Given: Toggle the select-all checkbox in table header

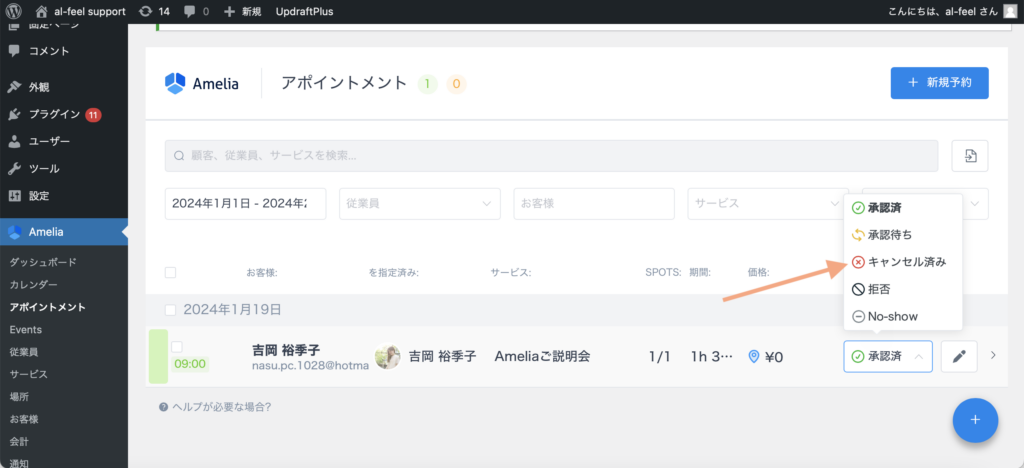Looking at the screenshot, I should [170, 272].
